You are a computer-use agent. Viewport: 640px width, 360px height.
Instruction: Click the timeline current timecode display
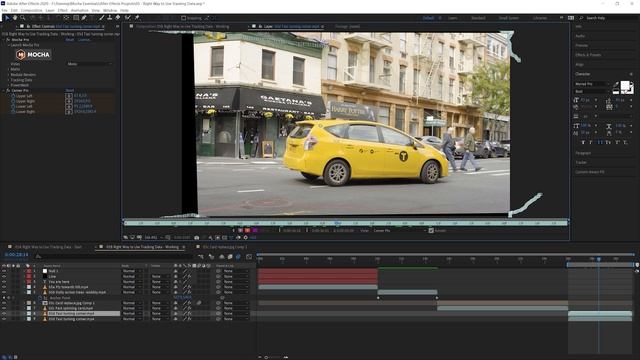[x=16, y=255]
